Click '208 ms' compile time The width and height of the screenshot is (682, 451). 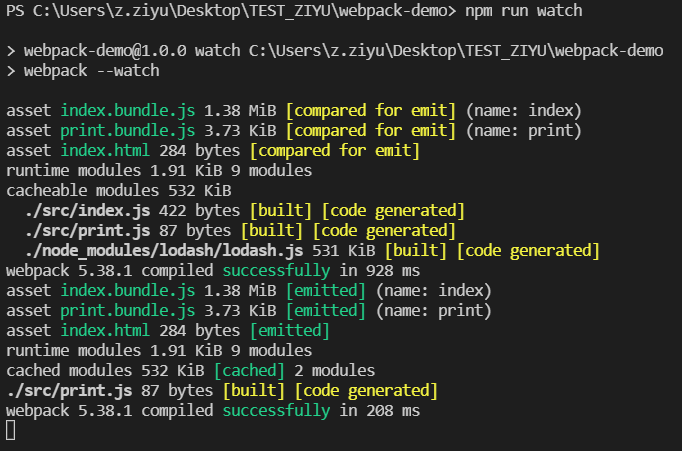(393, 411)
